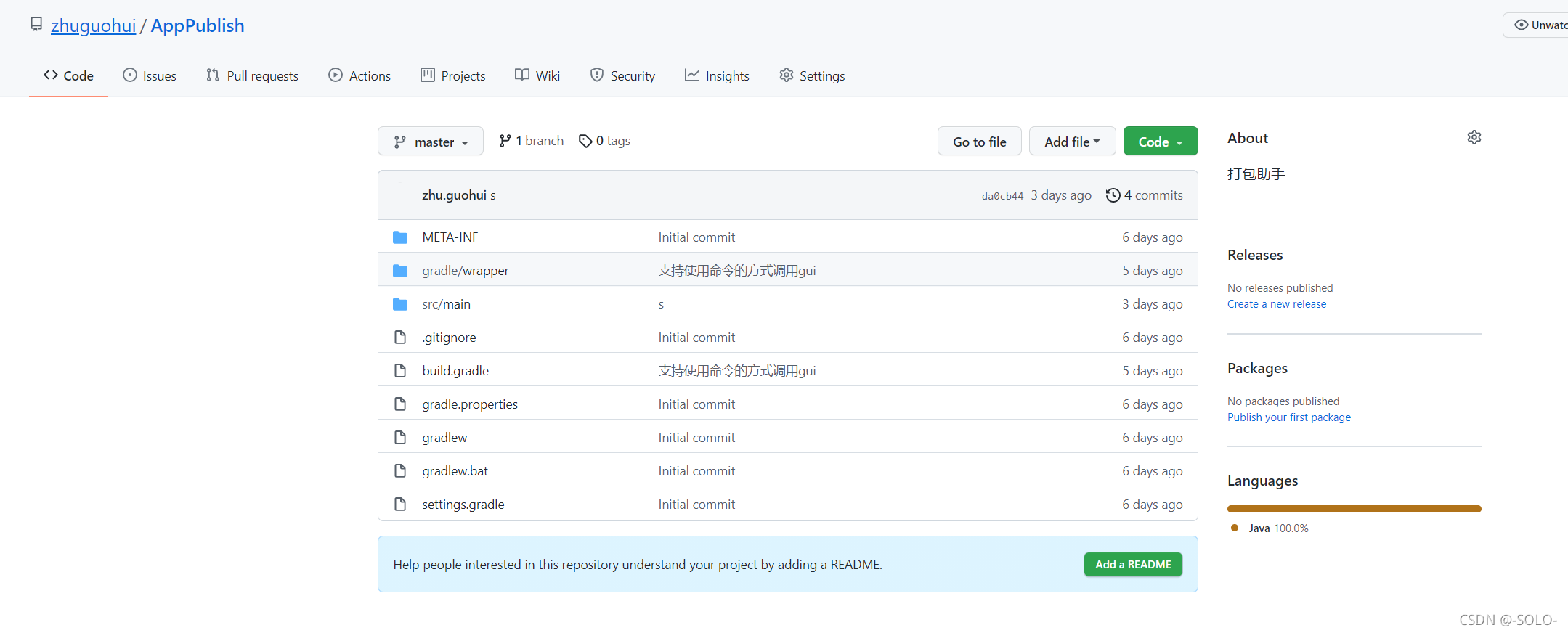
Task: Open the gradle/wrapper folder
Action: pos(466,271)
